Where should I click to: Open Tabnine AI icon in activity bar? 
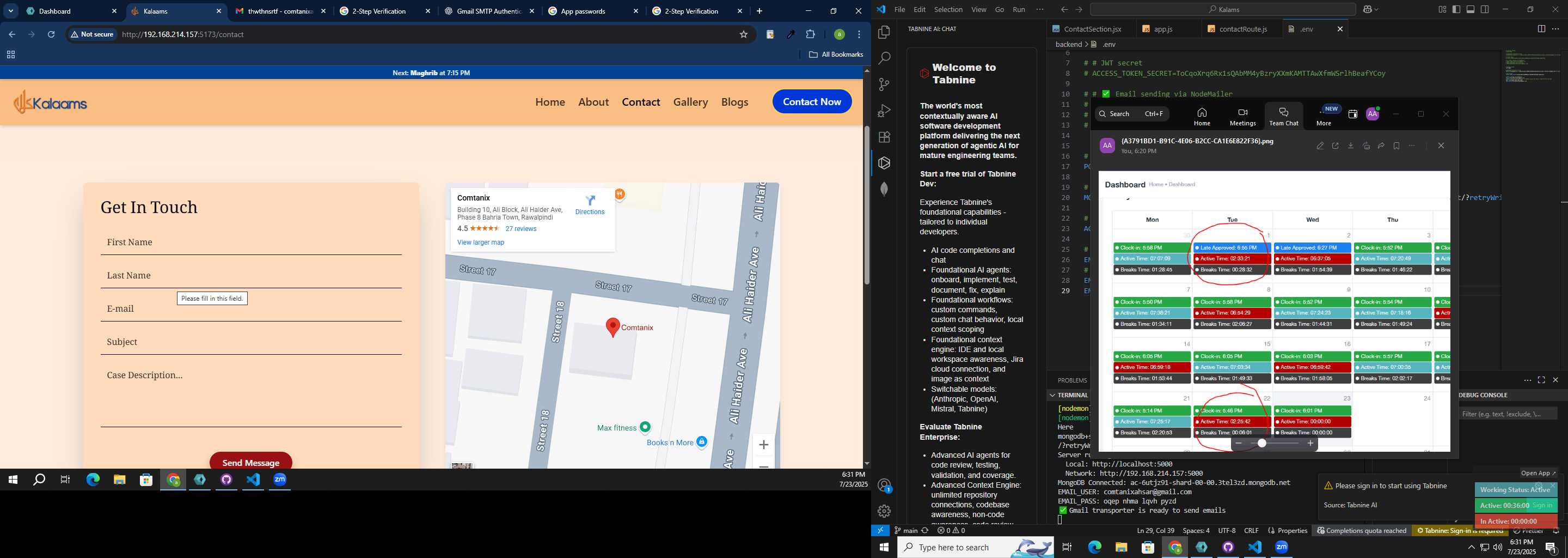point(884,163)
